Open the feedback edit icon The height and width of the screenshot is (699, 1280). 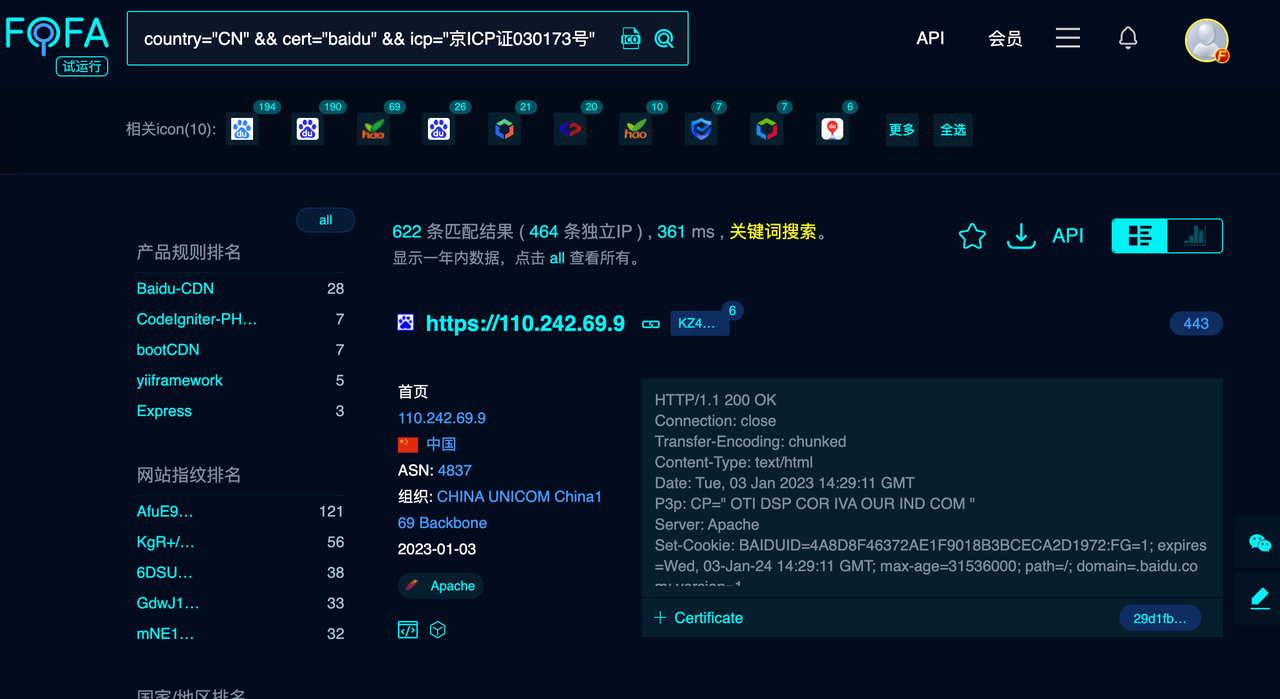1259,598
